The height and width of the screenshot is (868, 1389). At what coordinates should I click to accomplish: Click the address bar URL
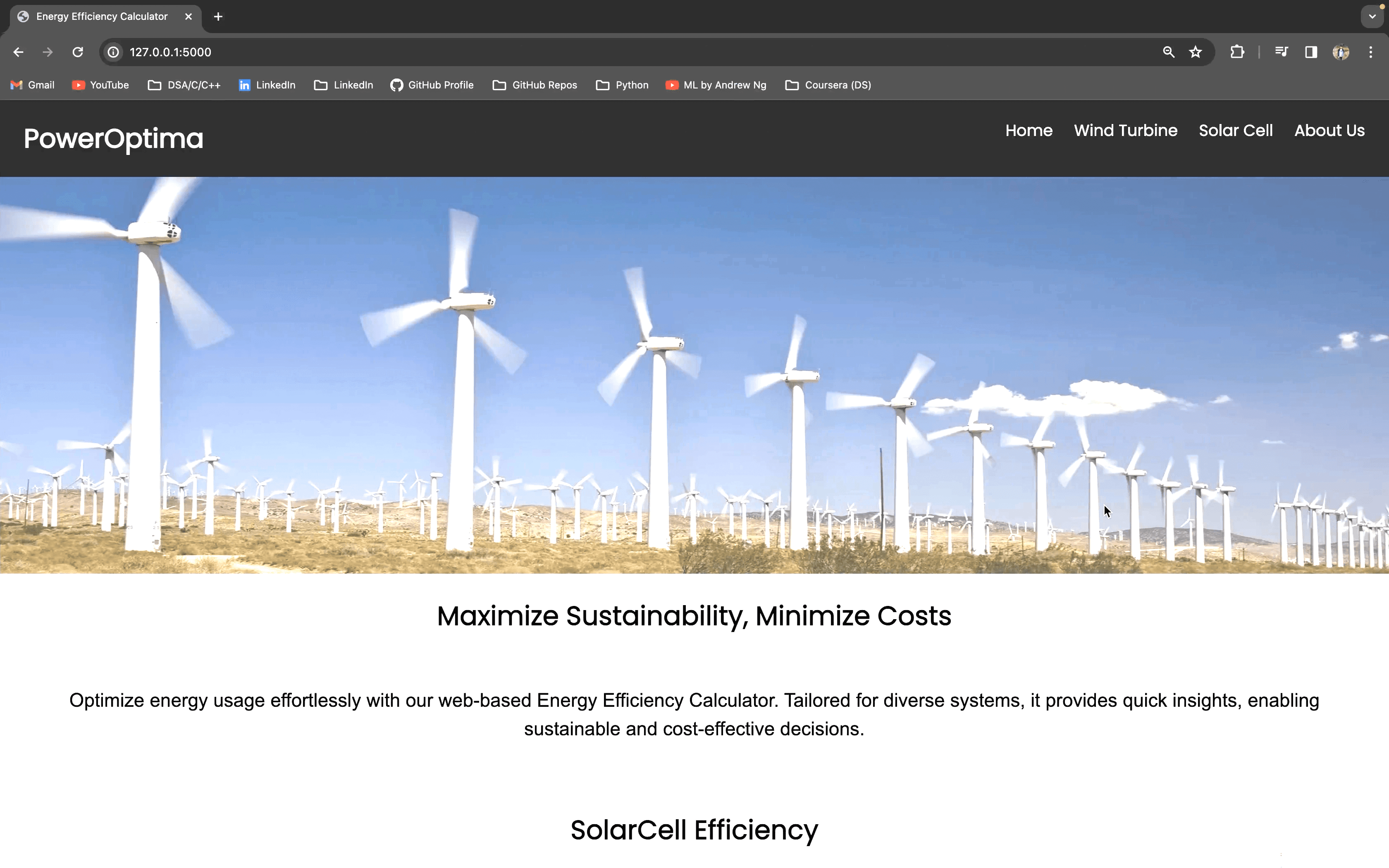tap(170, 52)
